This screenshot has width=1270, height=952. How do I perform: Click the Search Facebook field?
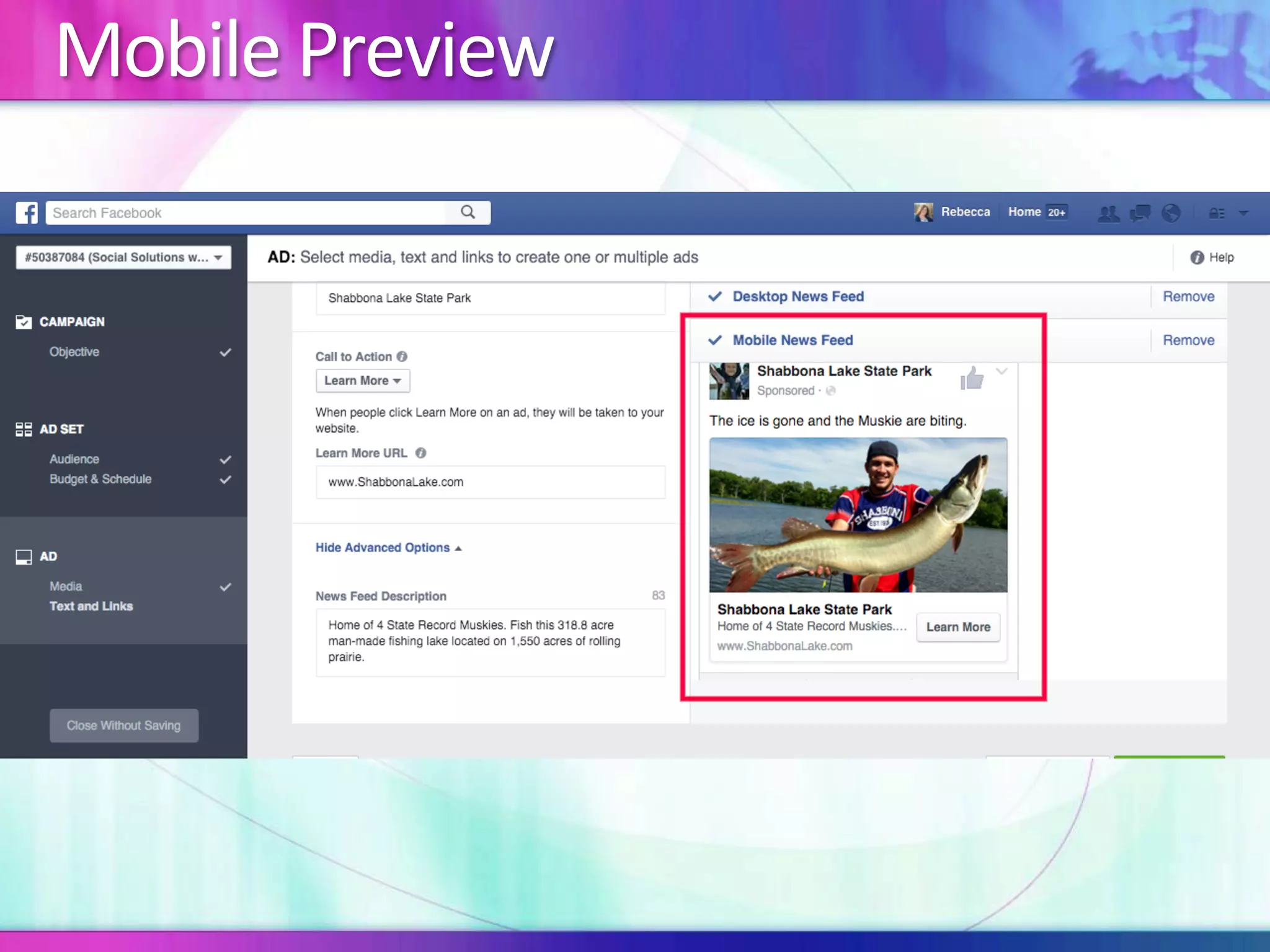(267, 213)
